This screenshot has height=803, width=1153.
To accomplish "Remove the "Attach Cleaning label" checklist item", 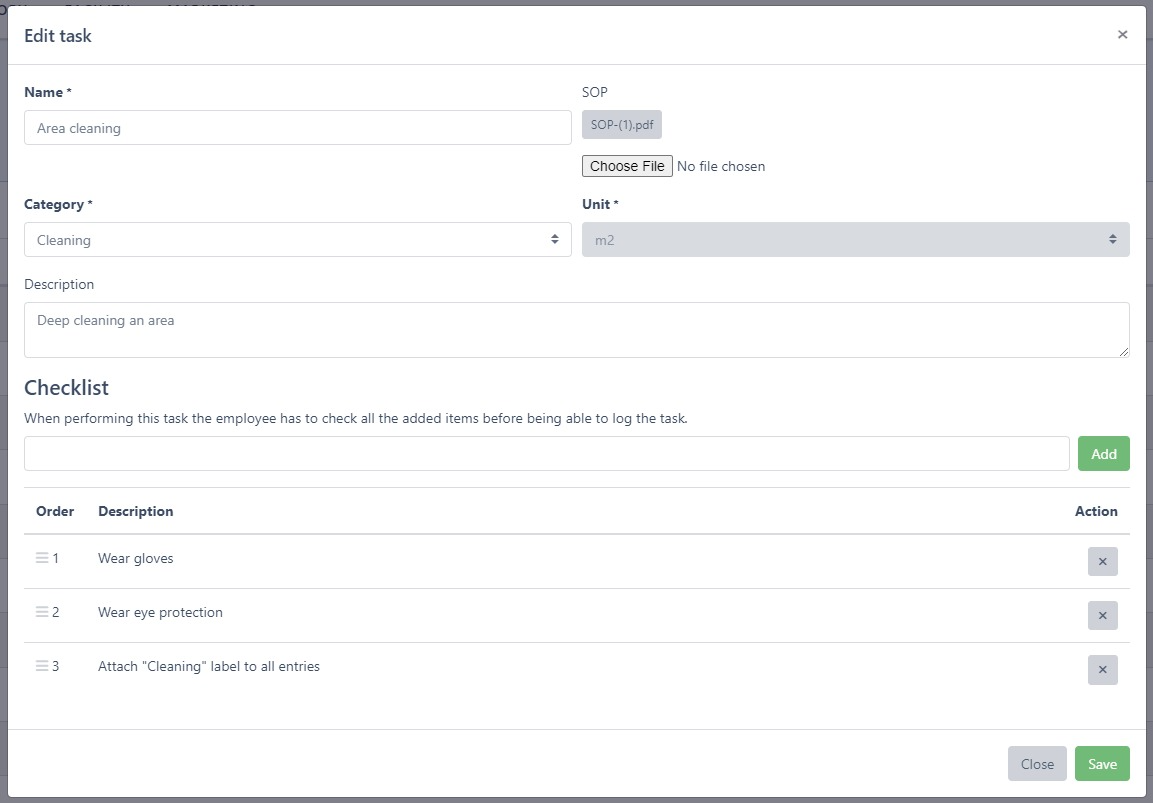I will (x=1102, y=670).
